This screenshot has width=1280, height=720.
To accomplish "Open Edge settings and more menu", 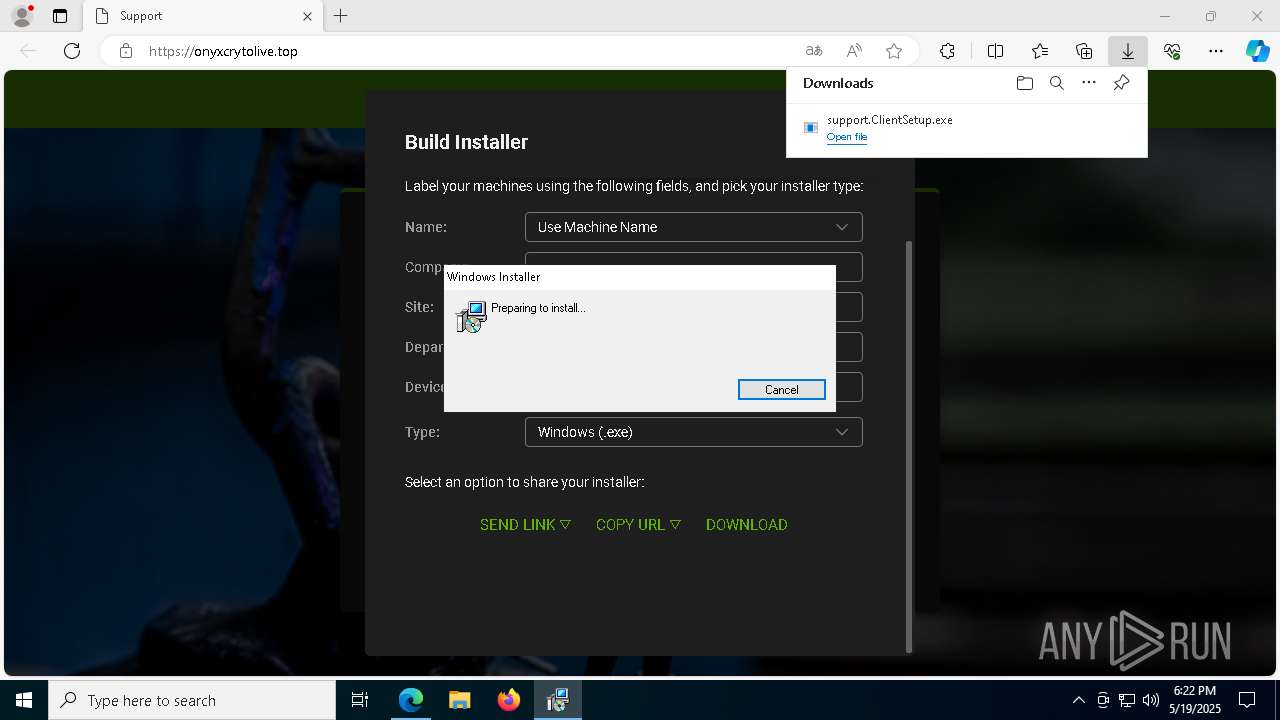I will (x=1216, y=51).
